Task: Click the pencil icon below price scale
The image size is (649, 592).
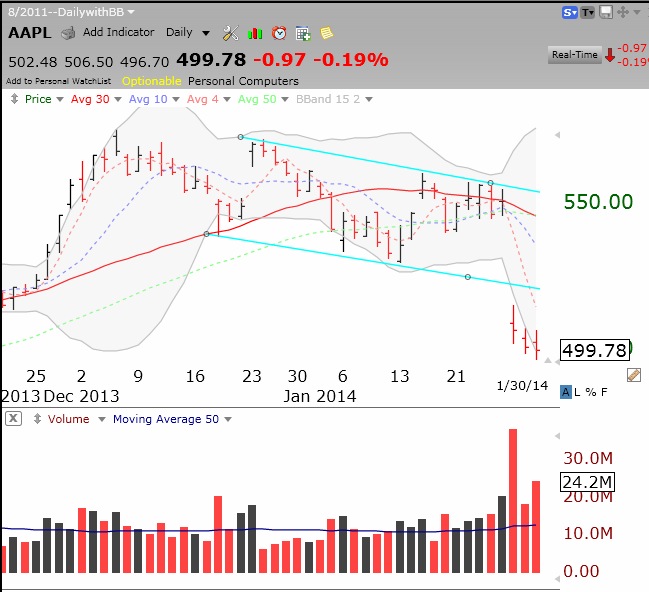Action: click(634, 375)
